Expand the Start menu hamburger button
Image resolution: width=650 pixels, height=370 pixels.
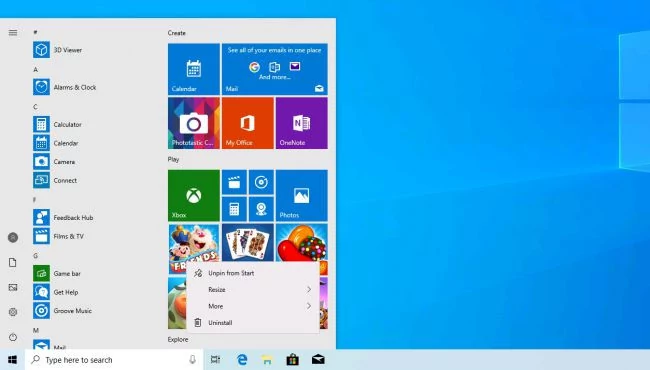tap(13, 33)
